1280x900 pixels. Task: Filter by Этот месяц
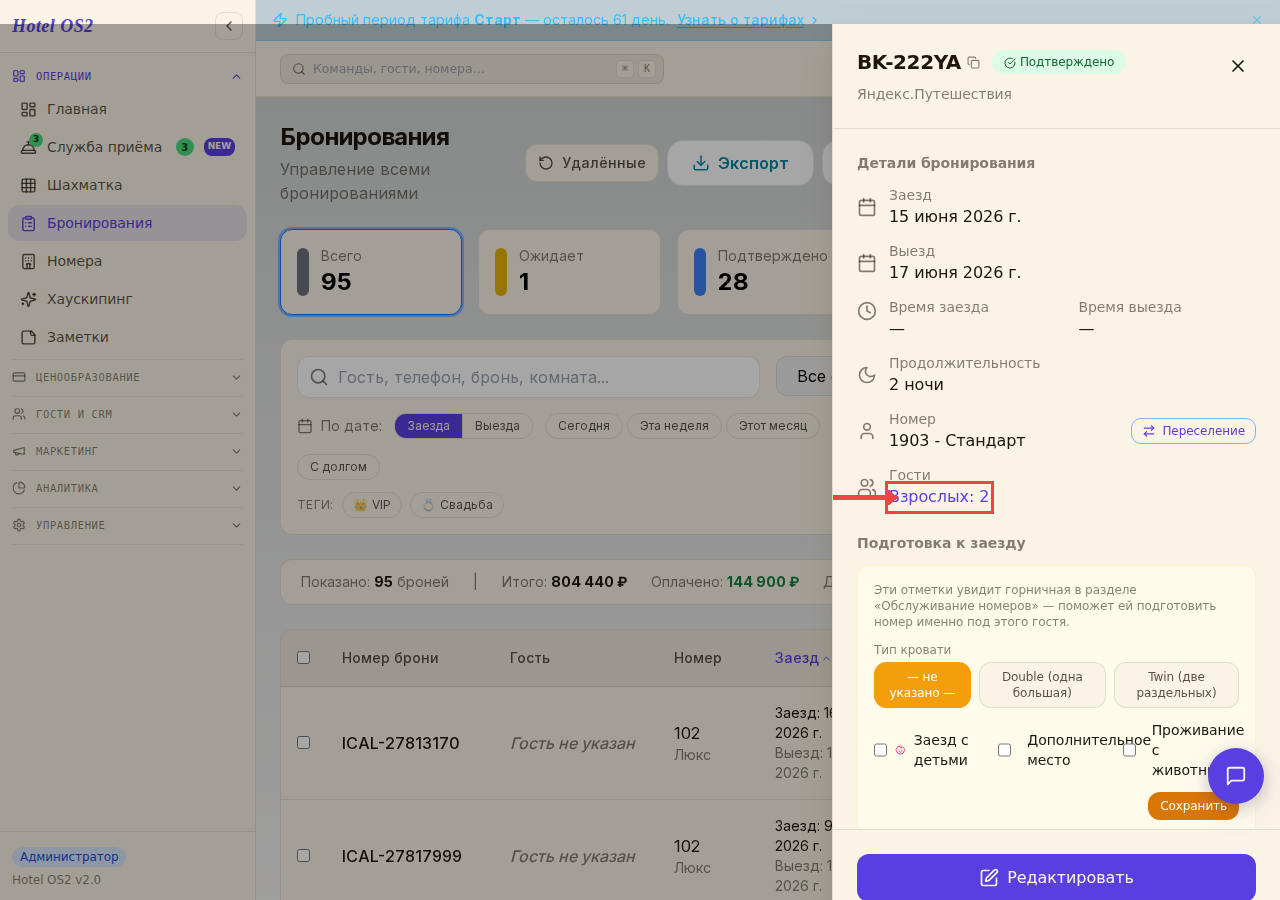coord(773,426)
